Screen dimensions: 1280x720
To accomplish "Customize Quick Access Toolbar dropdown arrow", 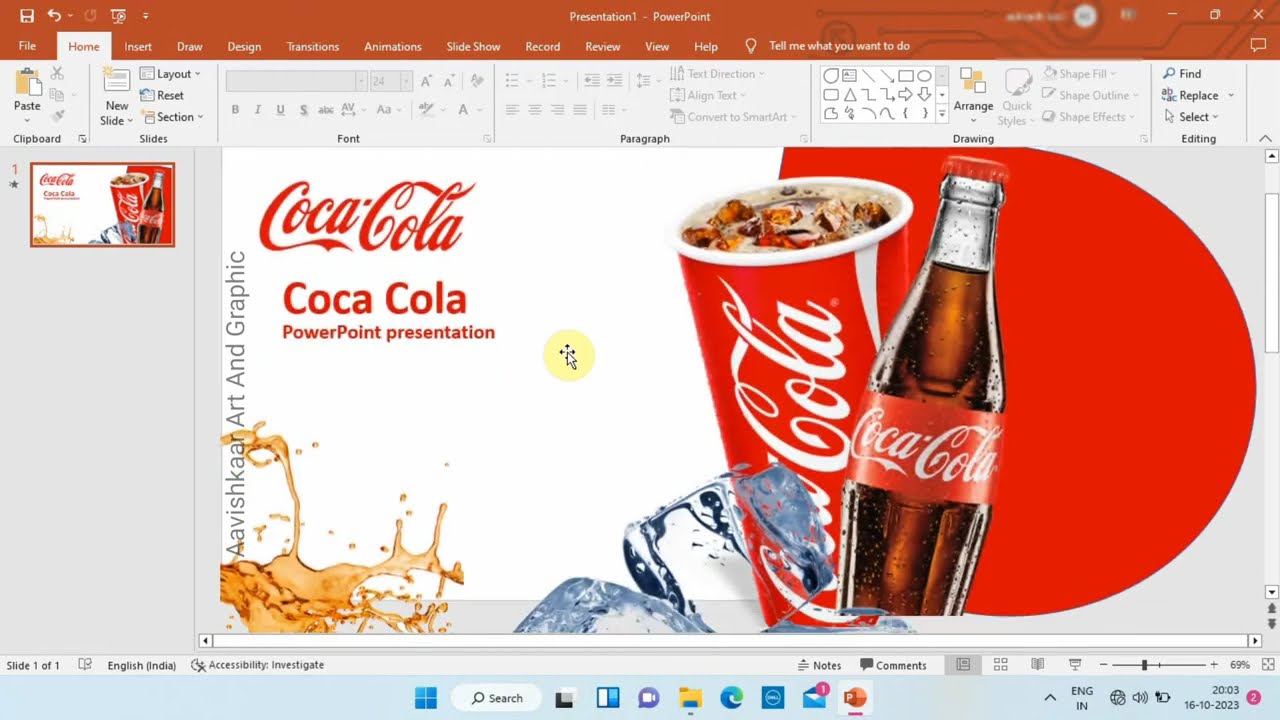I will [146, 16].
